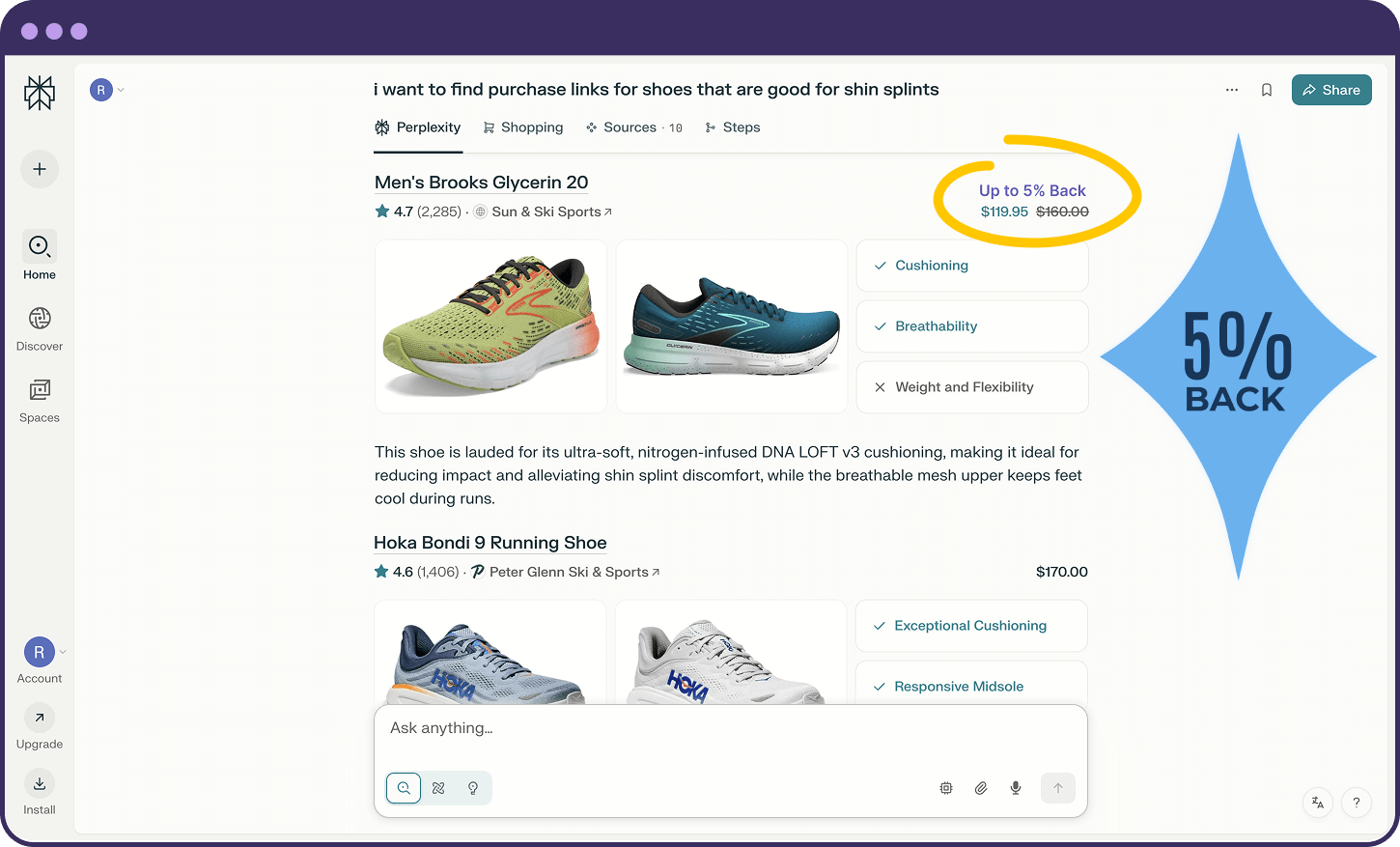Open the Discover page

click(x=40, y=328)
